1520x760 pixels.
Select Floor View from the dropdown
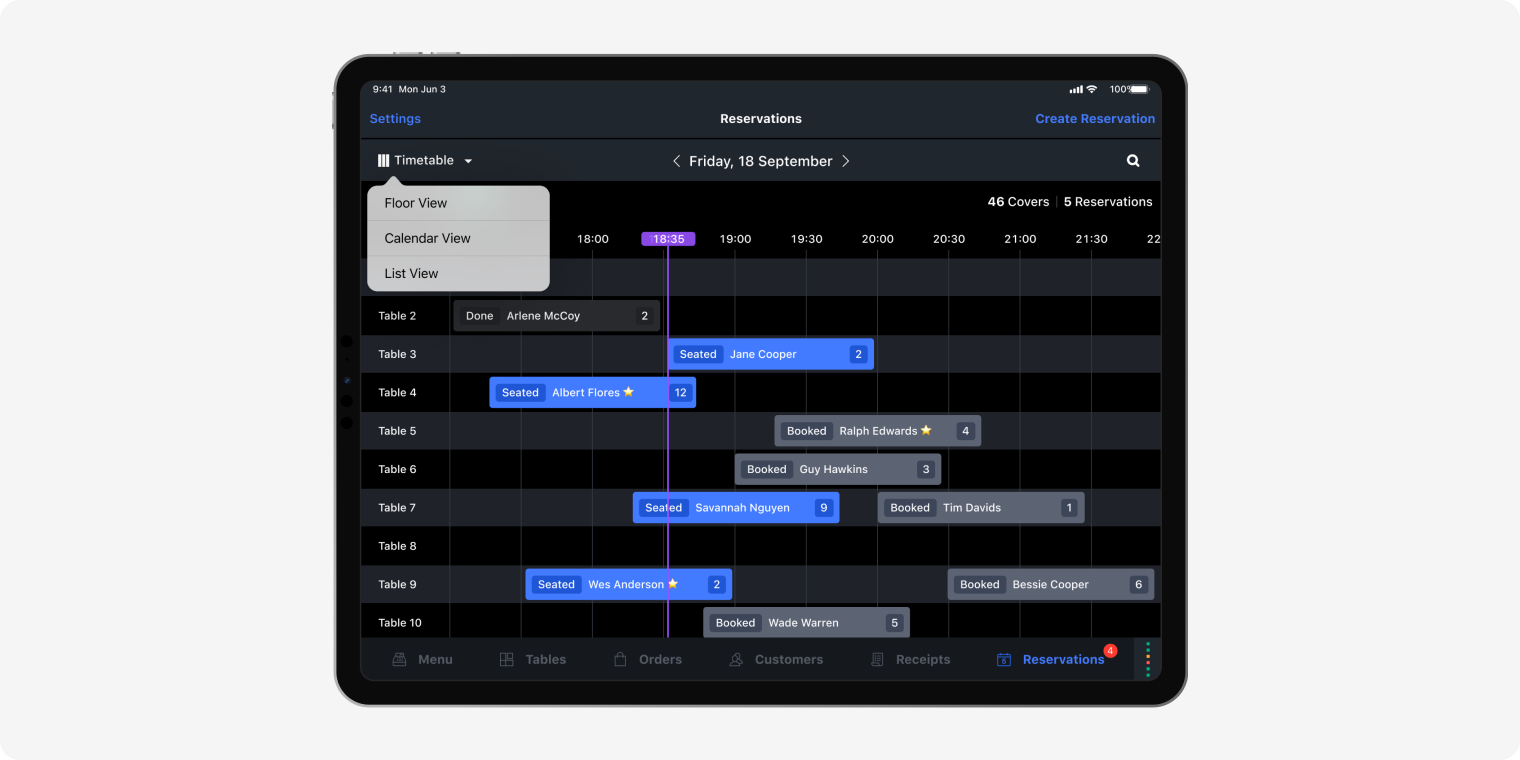coord(416,203)
